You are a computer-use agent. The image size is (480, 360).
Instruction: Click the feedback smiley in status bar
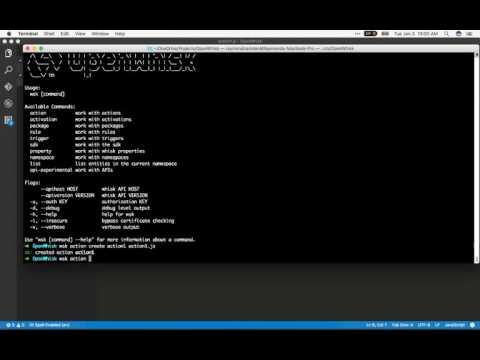472,325
